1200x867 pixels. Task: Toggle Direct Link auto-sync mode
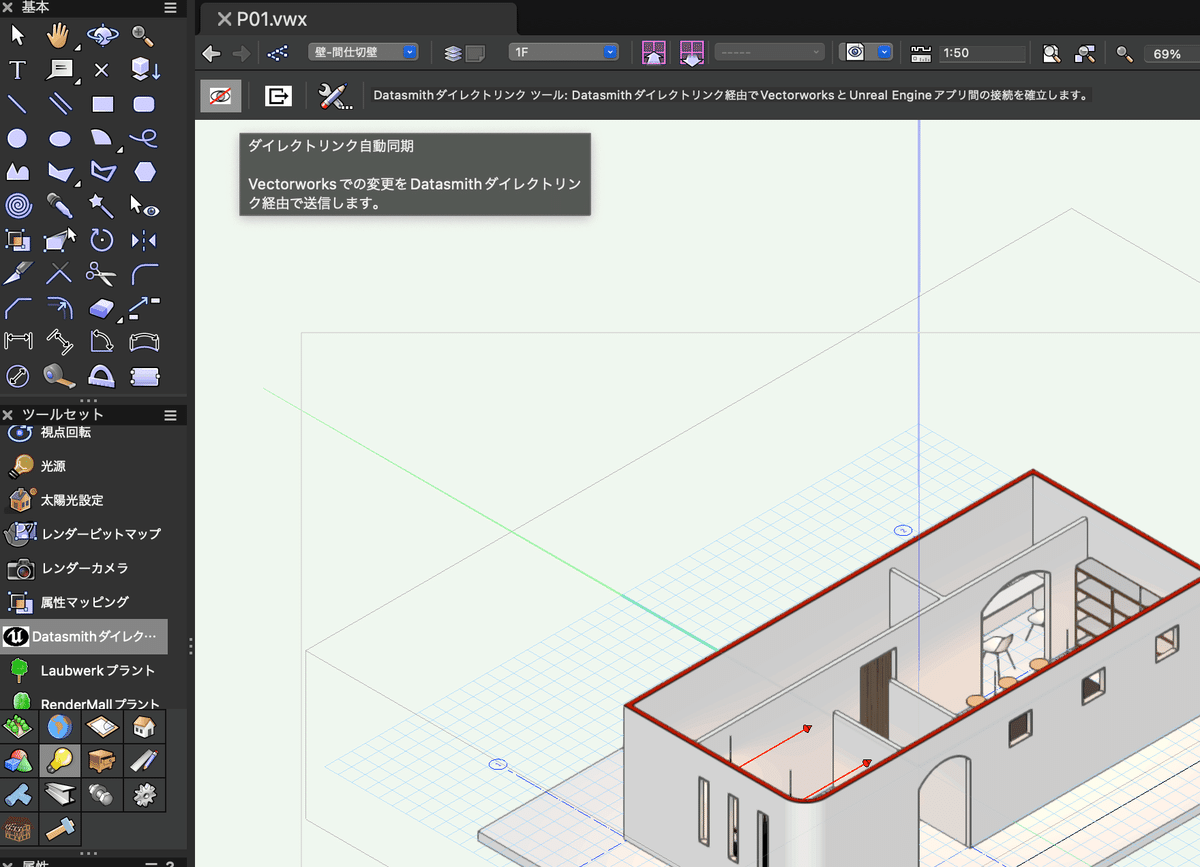click(x=221, y=96)
